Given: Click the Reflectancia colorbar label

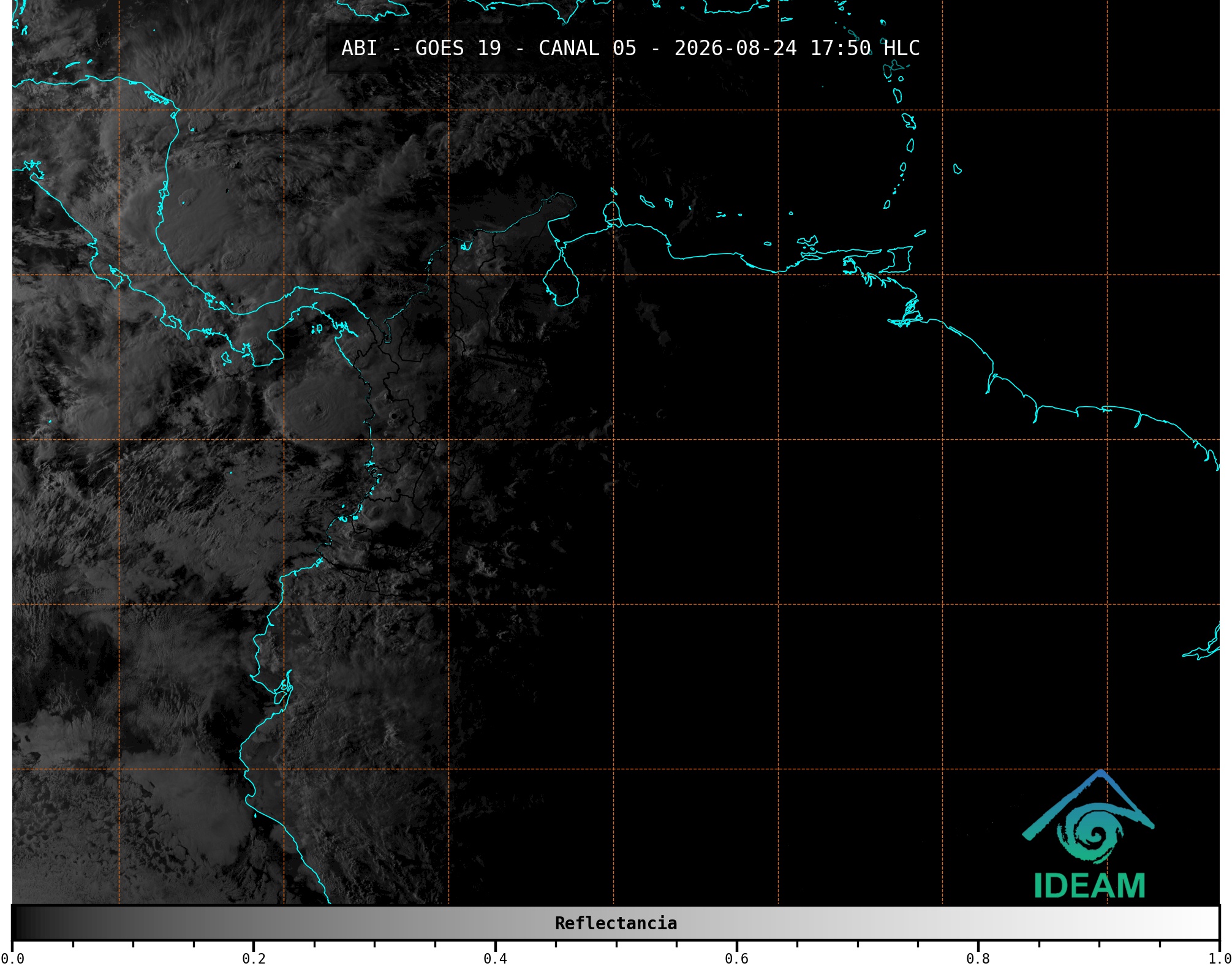Looking at the screenshot, I should click(x=616, y=923).
